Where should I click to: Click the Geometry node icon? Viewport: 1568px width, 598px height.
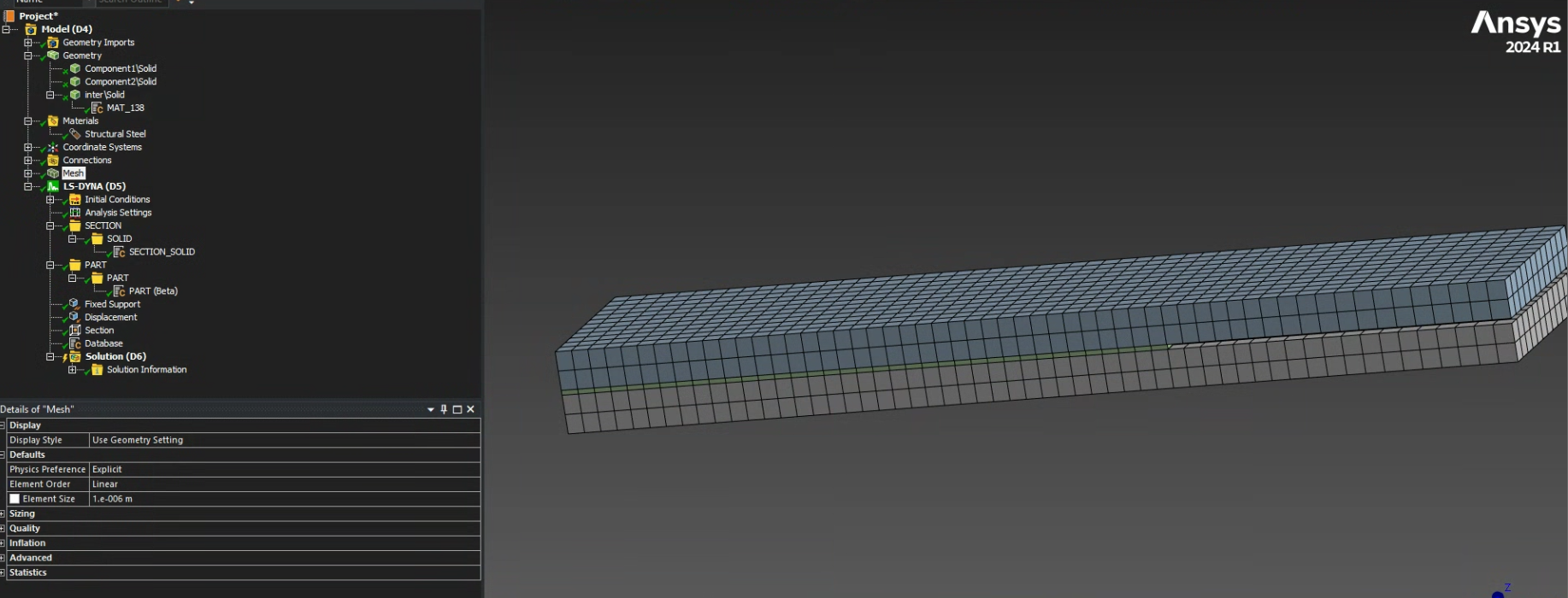tap(53, 56)
